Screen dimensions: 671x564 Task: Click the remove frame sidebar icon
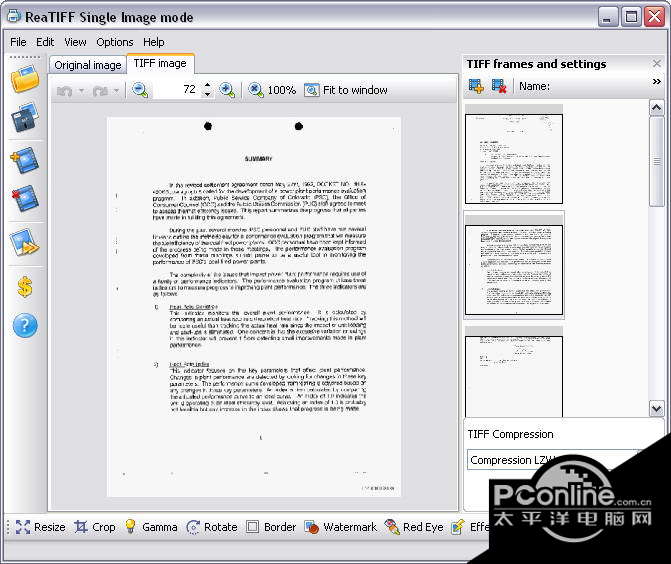(25, 198)
